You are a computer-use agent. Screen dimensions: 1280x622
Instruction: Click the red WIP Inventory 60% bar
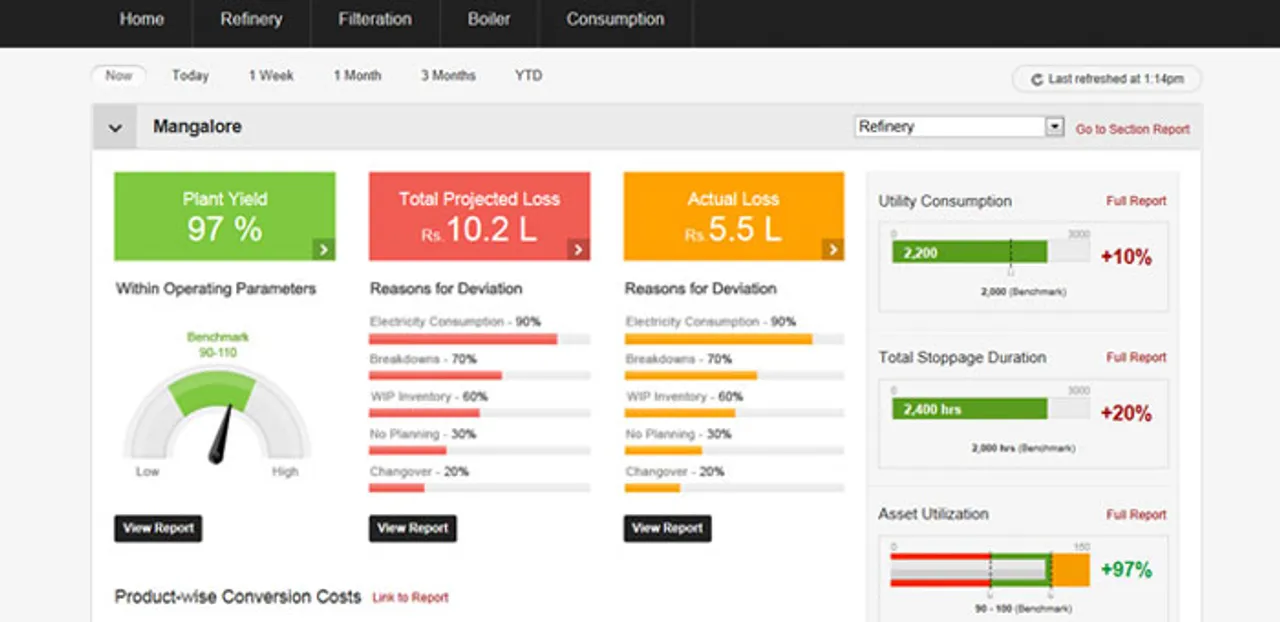(480, 413)
